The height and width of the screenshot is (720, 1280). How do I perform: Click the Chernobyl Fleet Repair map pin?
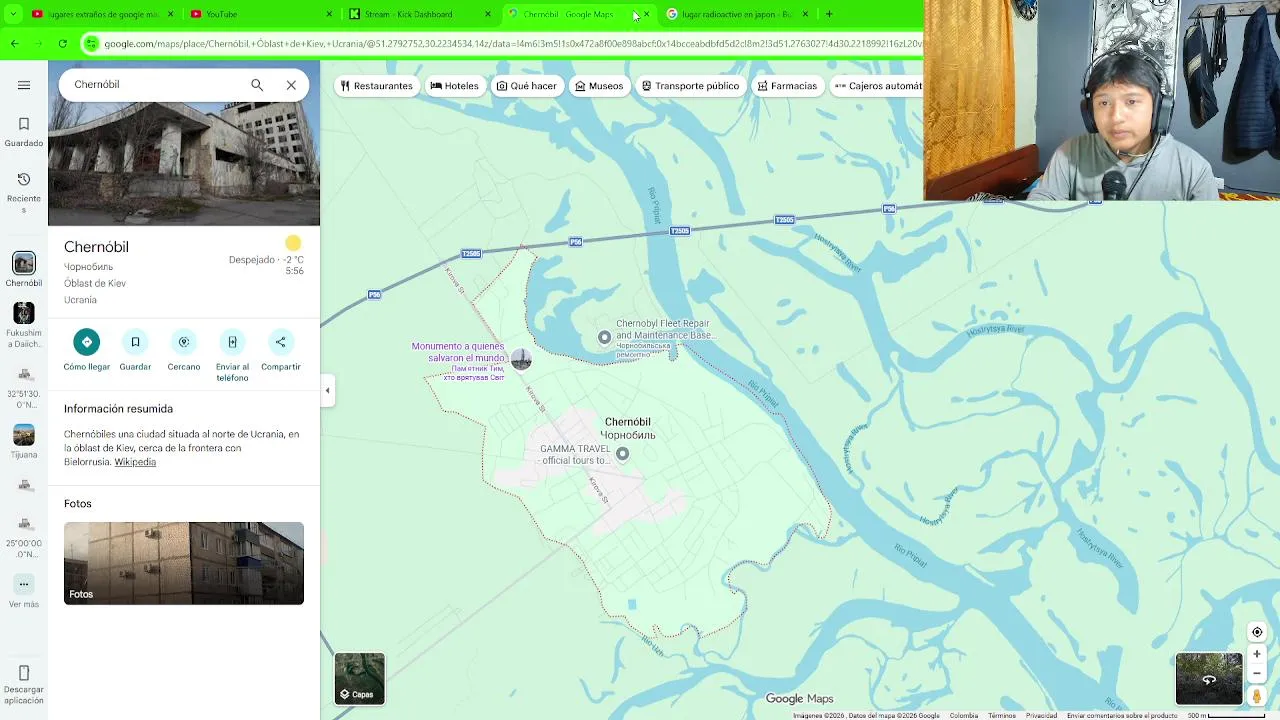pos(604,337)
